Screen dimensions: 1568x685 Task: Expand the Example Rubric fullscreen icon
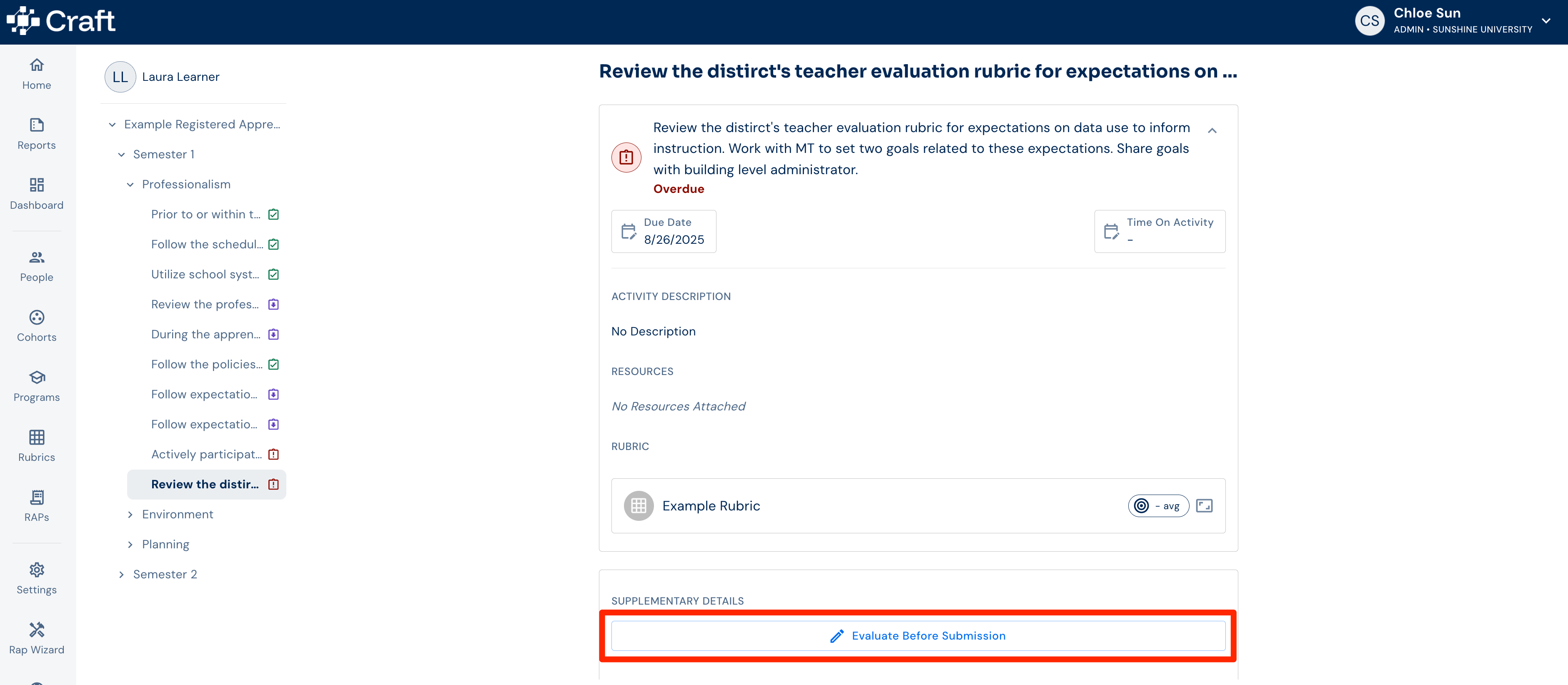(1204, 505)
